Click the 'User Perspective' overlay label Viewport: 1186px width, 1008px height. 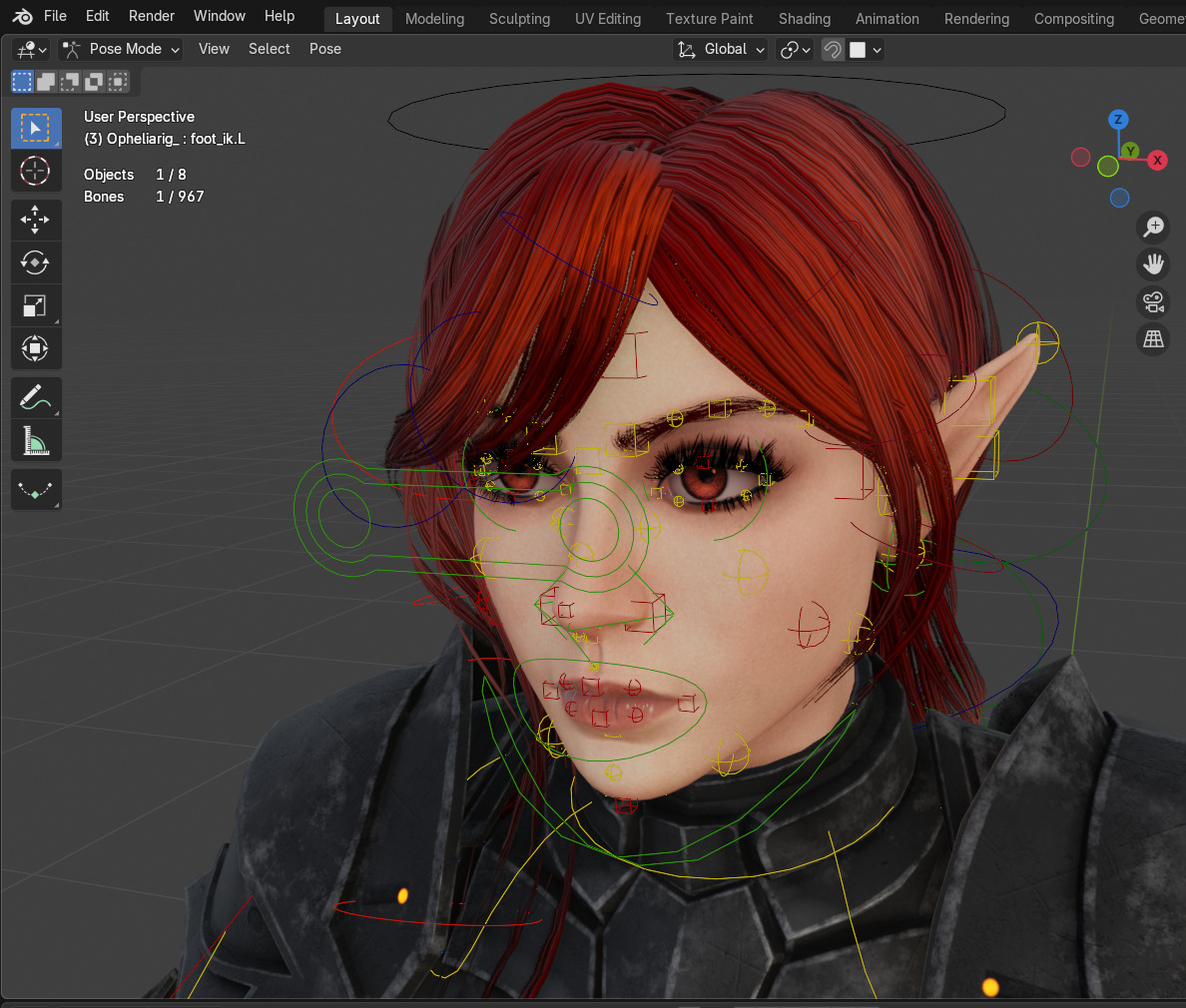coord(139,117)
